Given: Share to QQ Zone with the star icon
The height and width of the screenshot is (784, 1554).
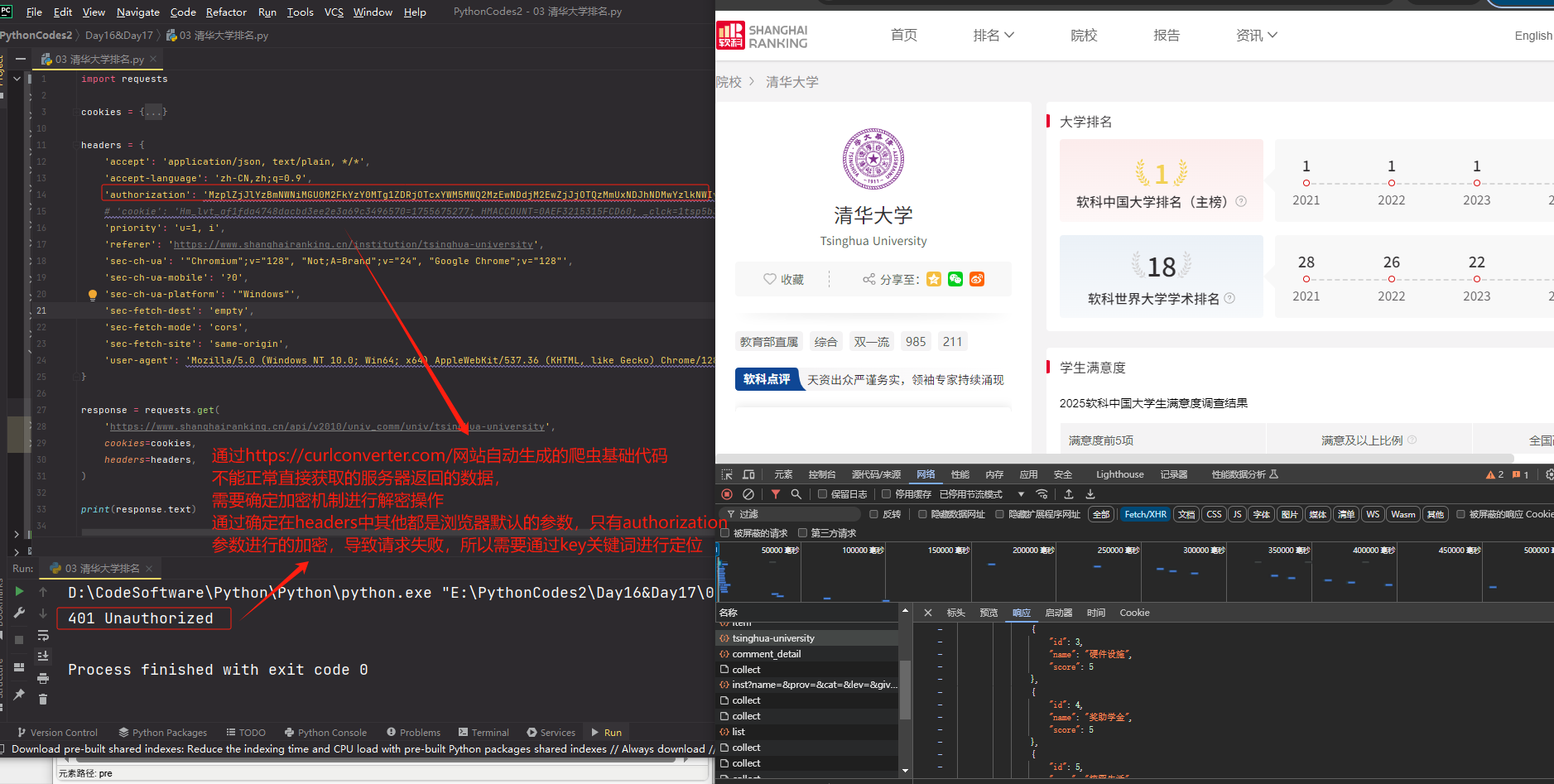Looking at the screenshot, I should point(934,279).
